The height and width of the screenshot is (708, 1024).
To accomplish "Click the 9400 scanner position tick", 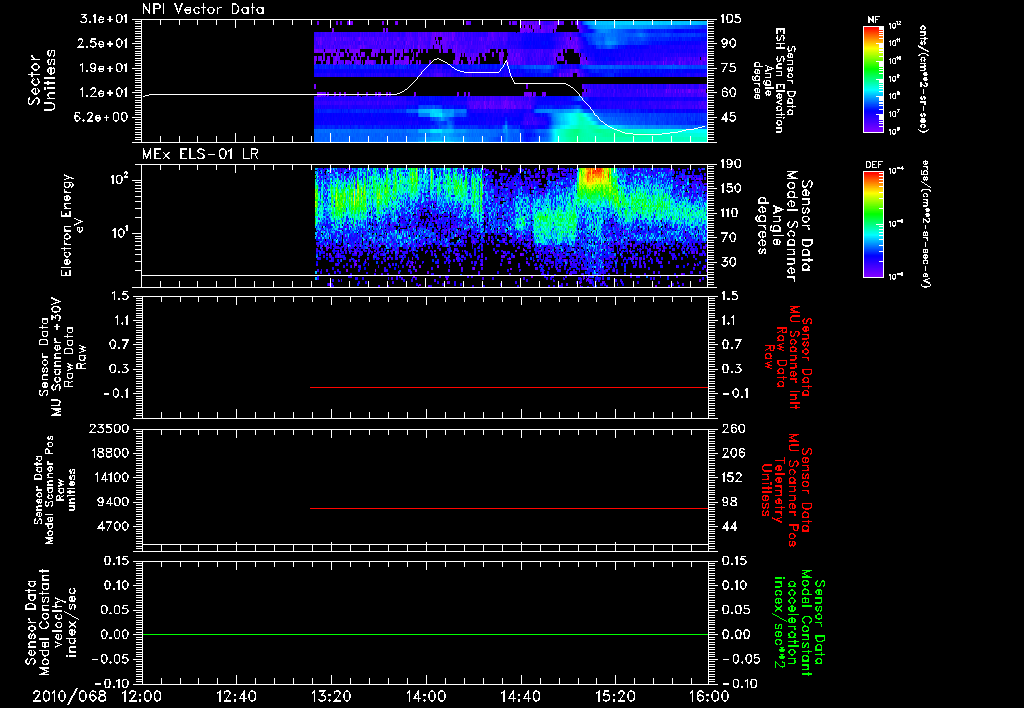I will pos(112,502).
